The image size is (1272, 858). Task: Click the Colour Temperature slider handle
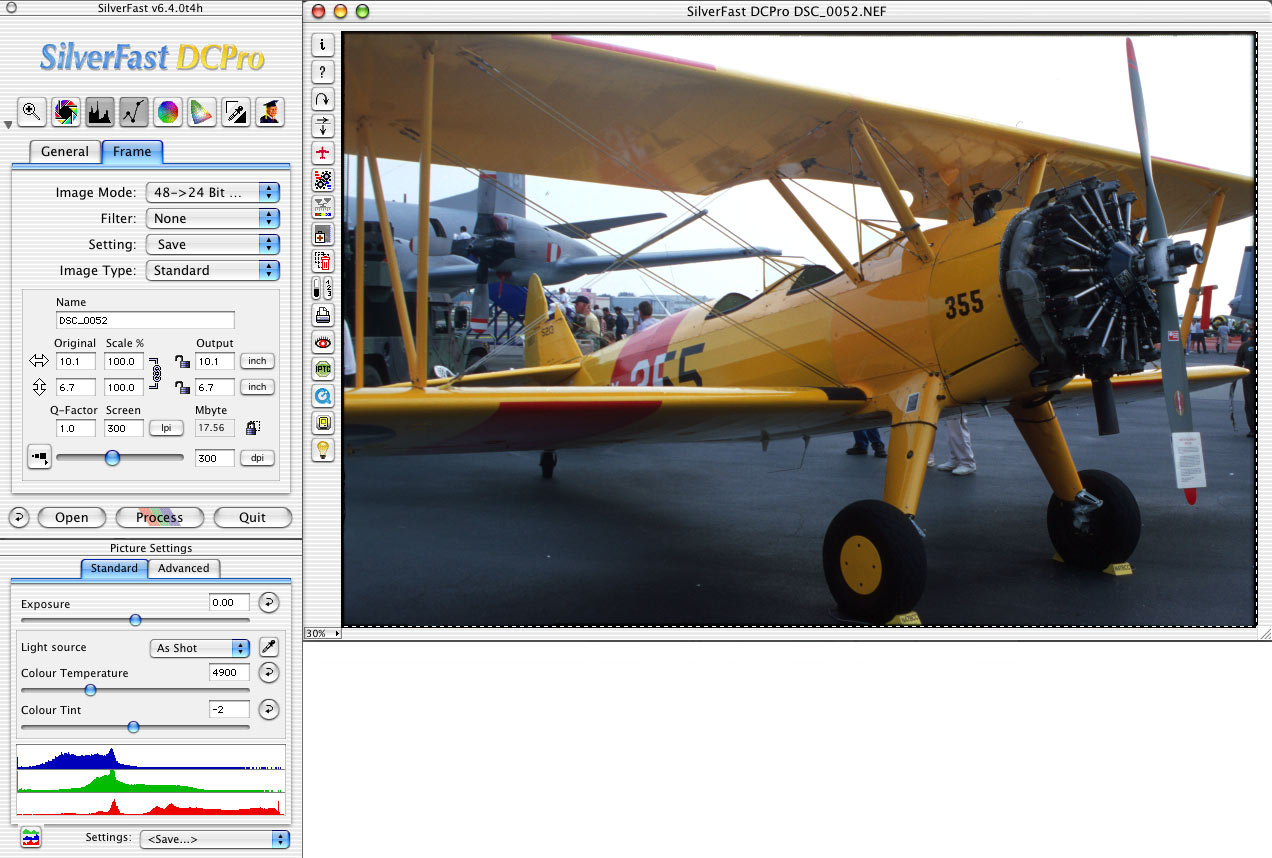[90, 690]
